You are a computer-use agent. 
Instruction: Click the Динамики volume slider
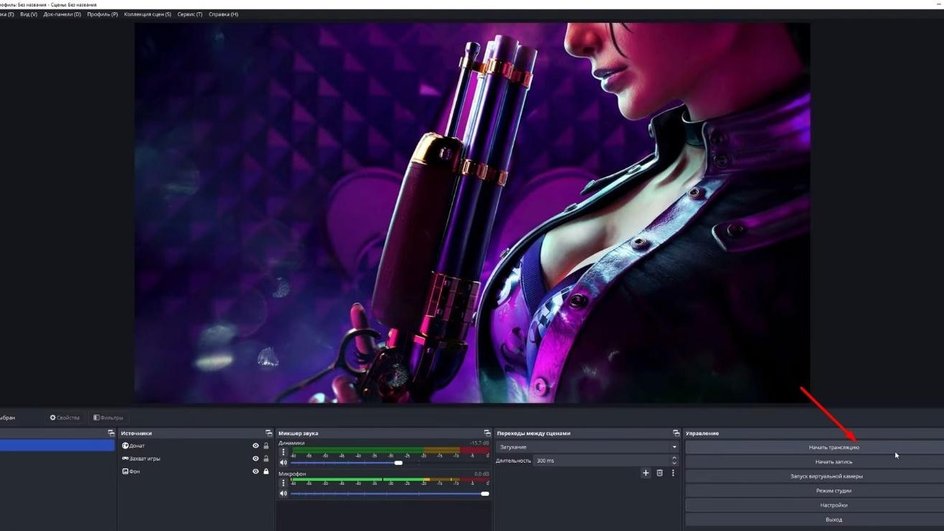pyautogui.click(x=390, y=462)
